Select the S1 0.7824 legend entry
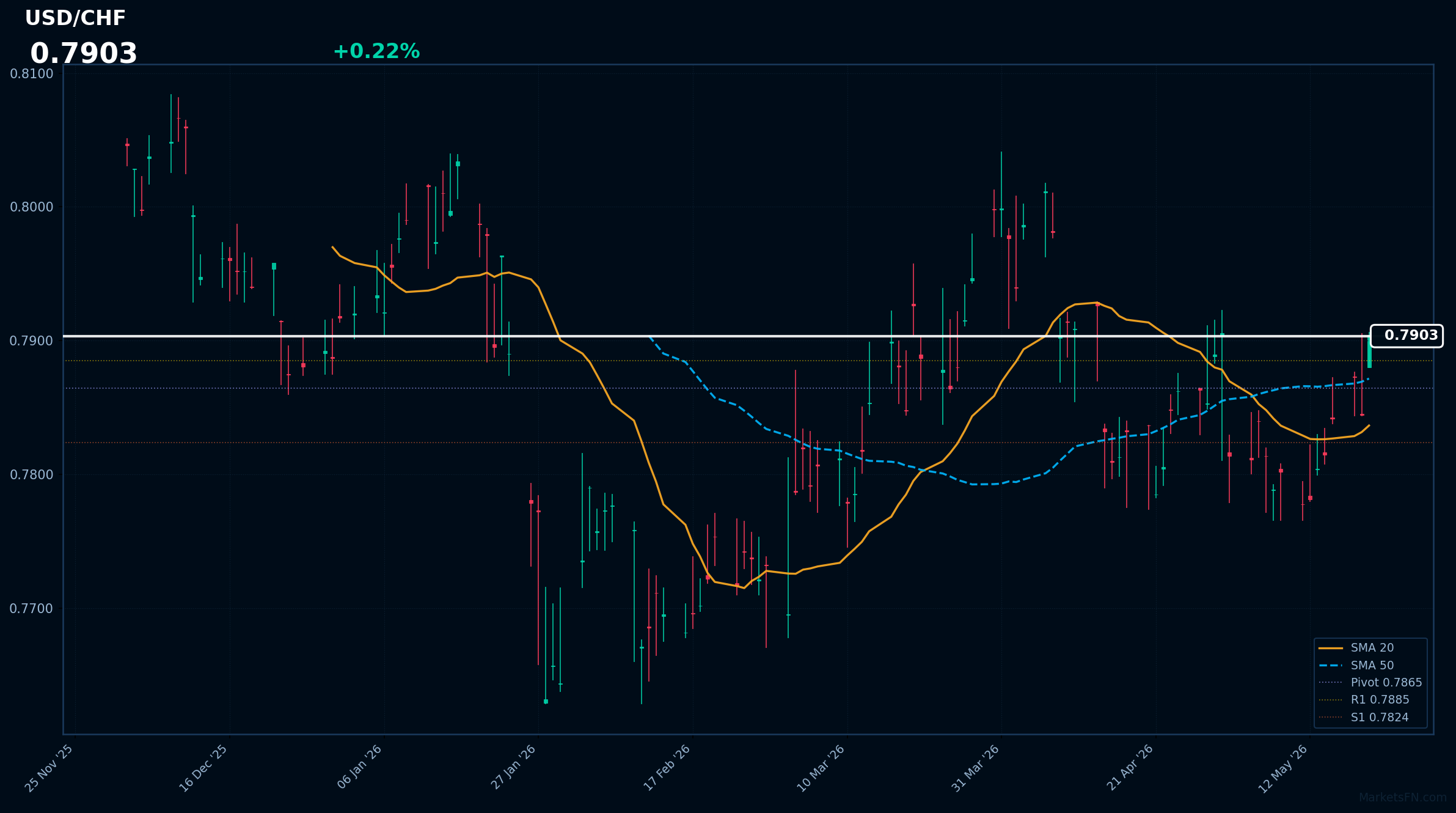Image resolution: width=1456 pixels, height=813 pixels. 1364,718
